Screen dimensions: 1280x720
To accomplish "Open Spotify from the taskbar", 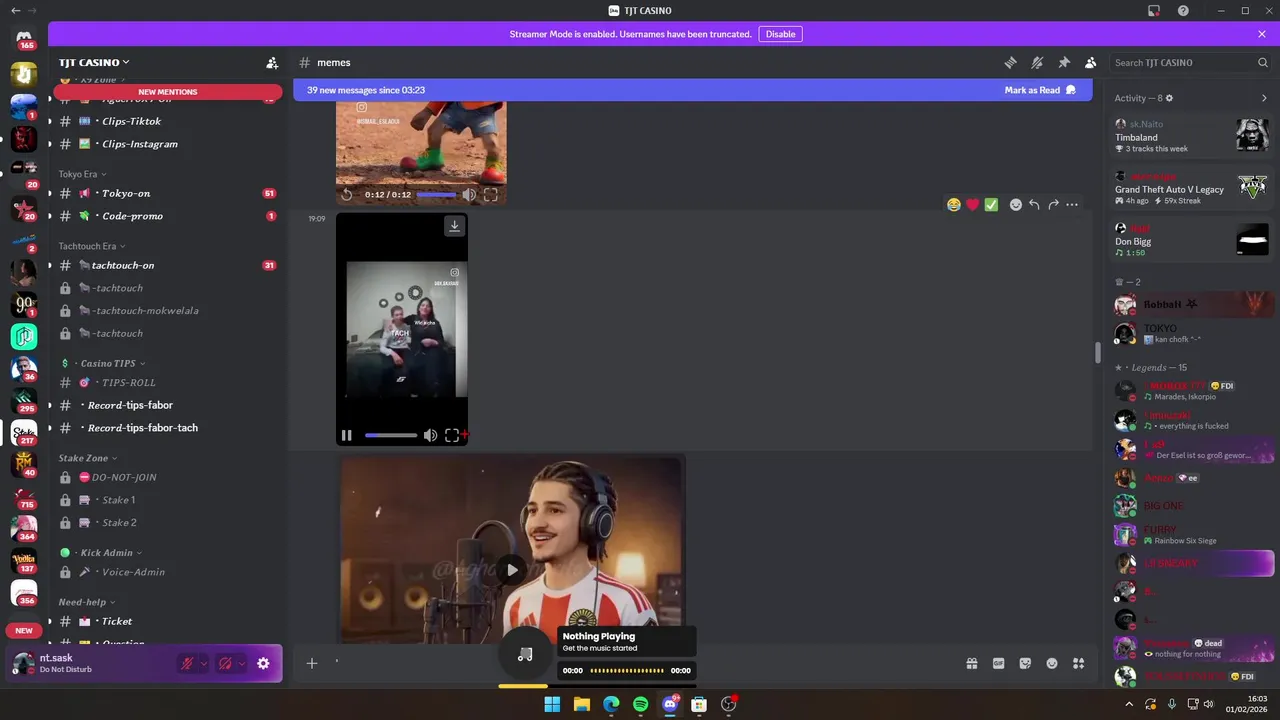I will pos(640,704).
